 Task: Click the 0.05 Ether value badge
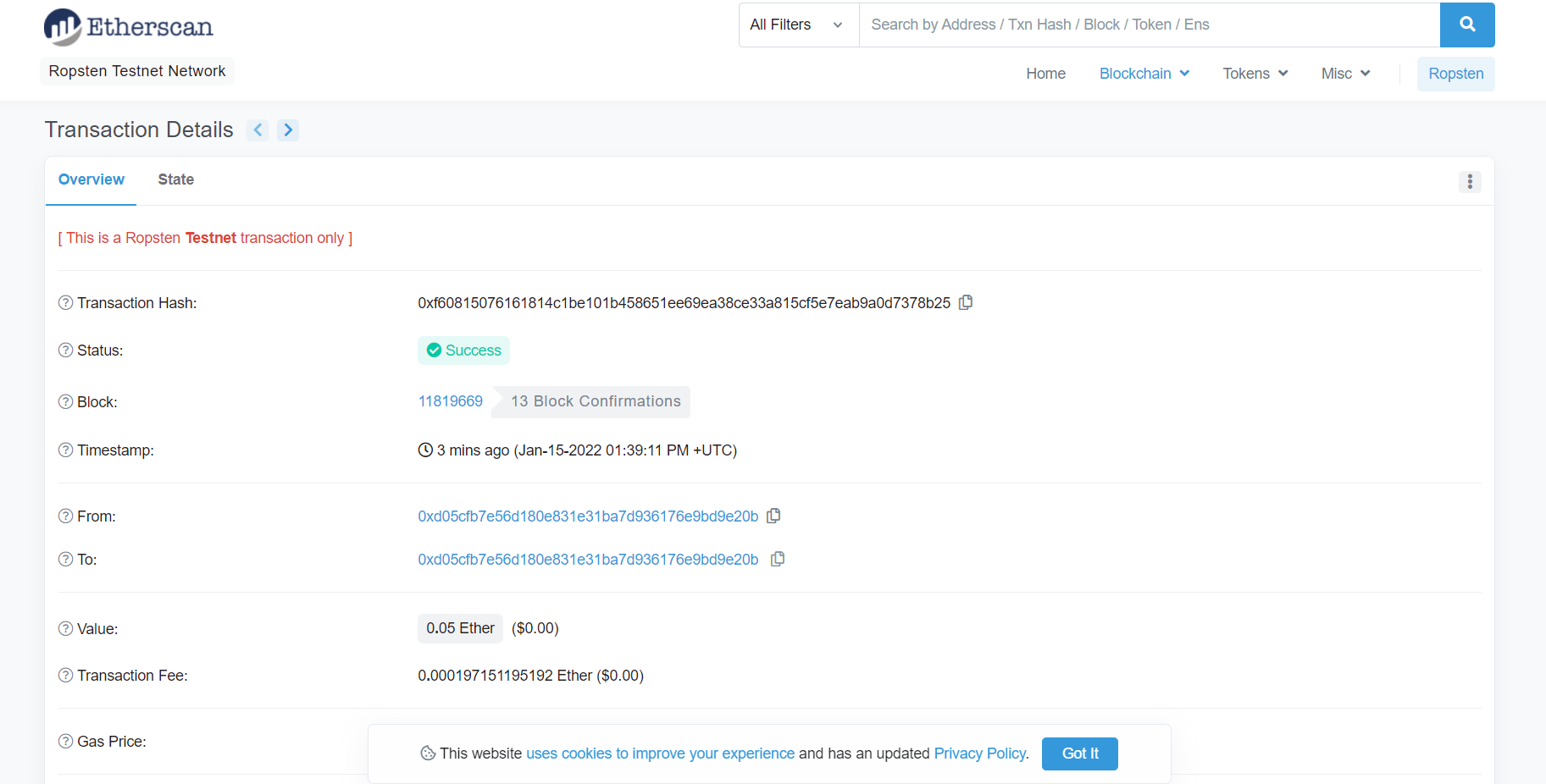460,628
